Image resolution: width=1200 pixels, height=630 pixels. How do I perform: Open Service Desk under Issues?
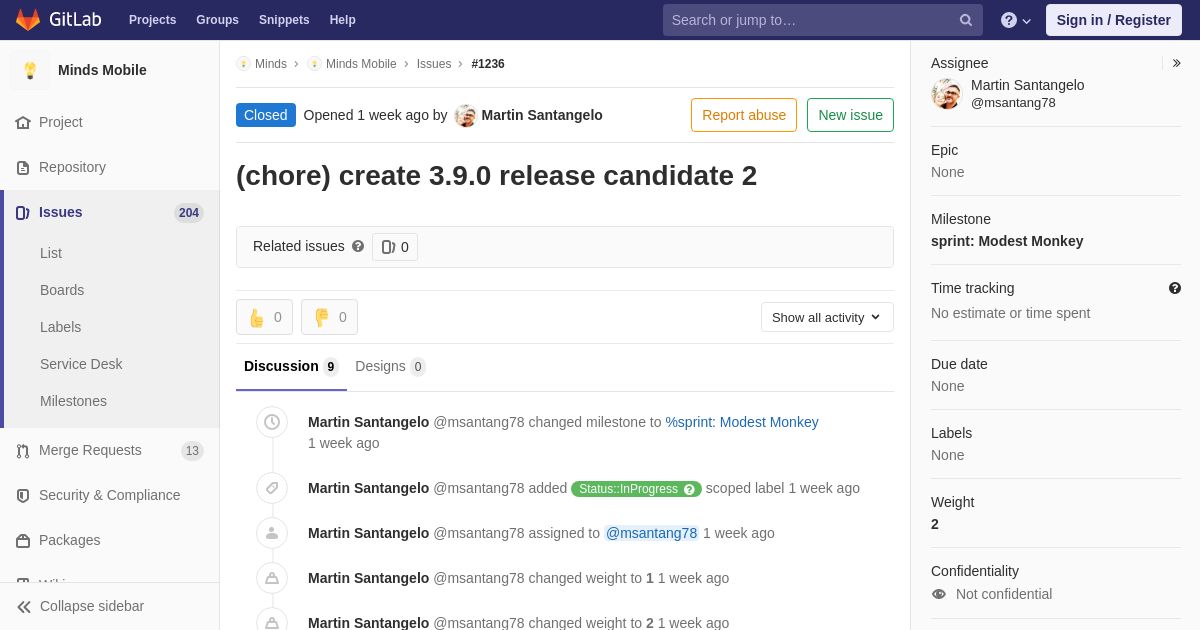(81, 364)
